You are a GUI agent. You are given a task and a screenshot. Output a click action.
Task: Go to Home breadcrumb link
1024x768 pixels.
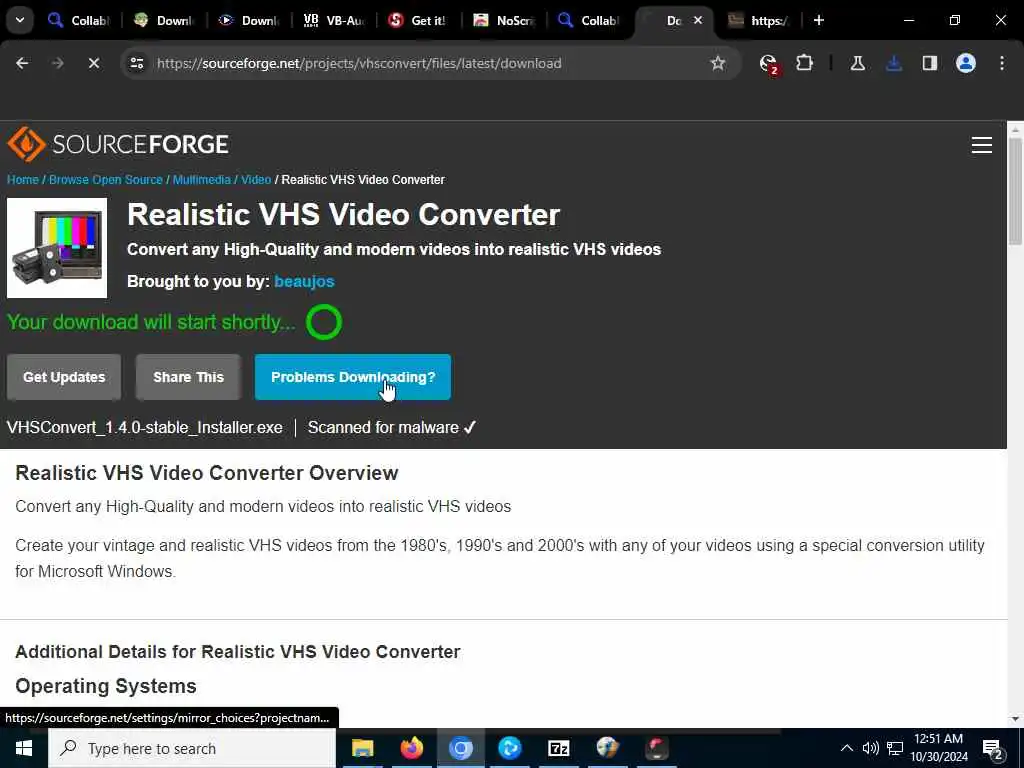pos(23,180)
